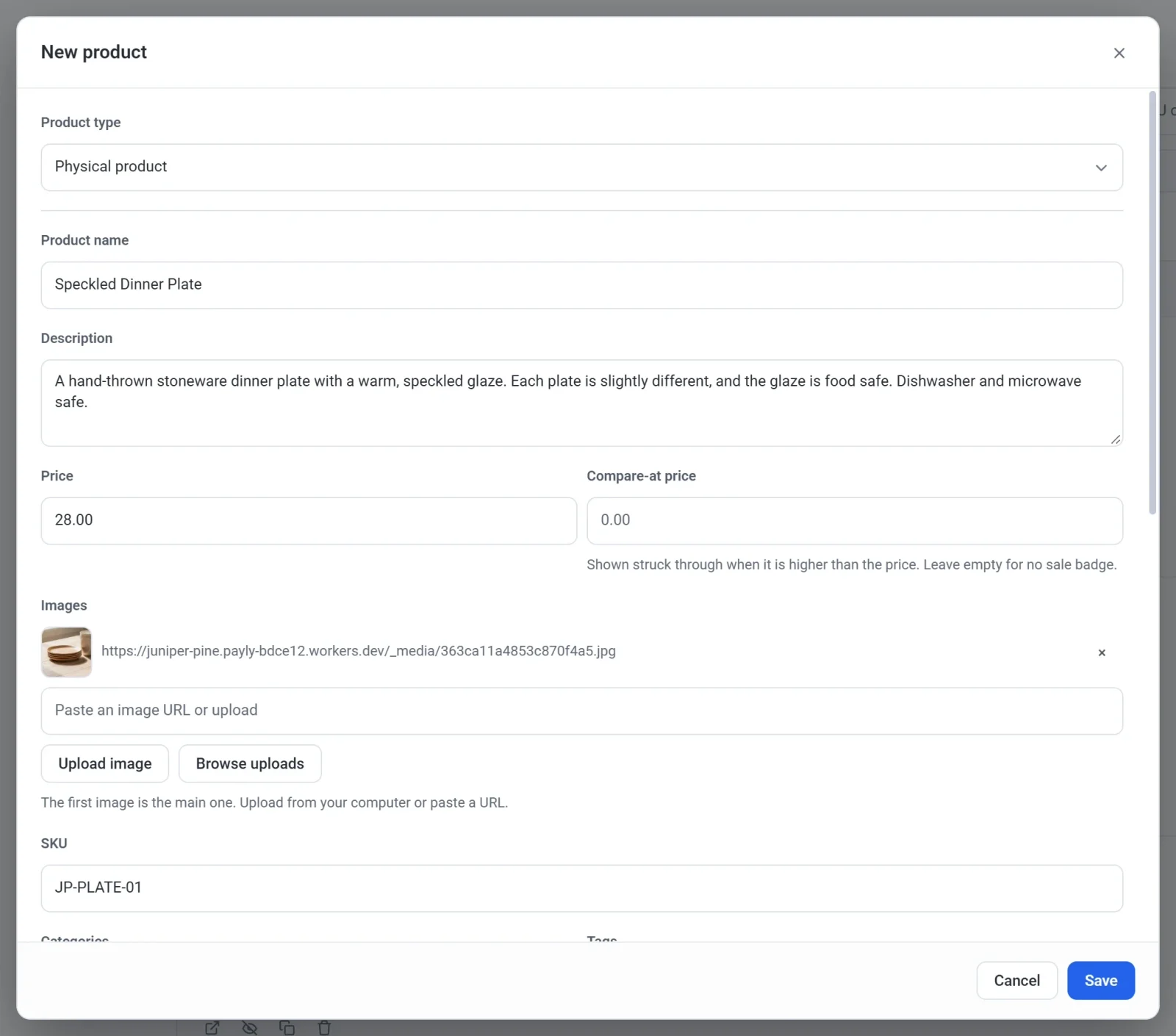Click the trash delete icon behind dialog
The width and height of the screenshot is (1176, 1036).
click(x=324, y=1028)
